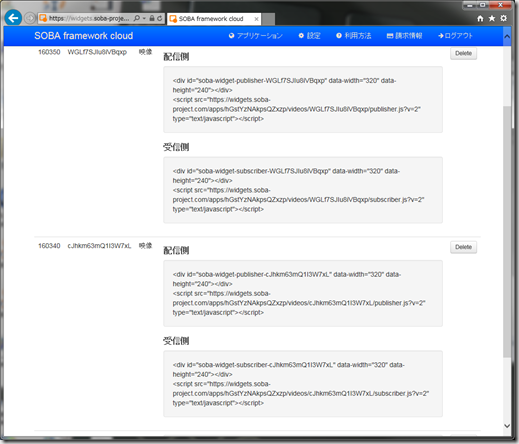Image resolution: width=519 pixels, height=444 pixels.
Task: Click the ログアウト link
Action: click(x=455, y=36)
